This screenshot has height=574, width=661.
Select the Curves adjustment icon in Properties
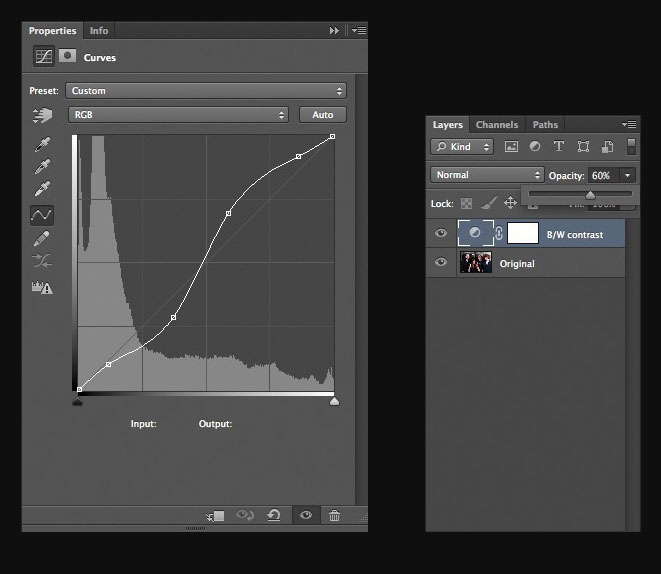[44, 56]
